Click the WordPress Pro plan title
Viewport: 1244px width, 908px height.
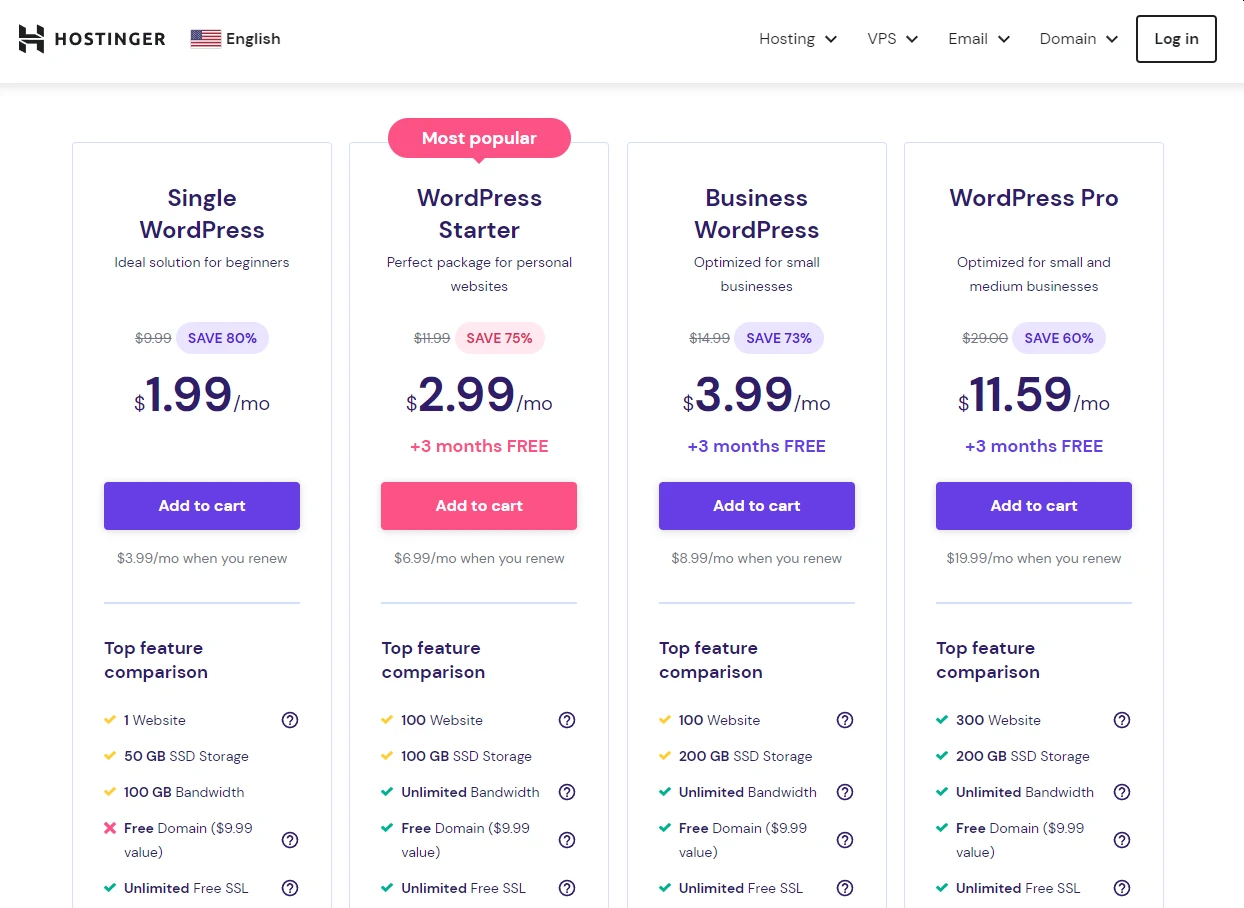[1034, 198]
